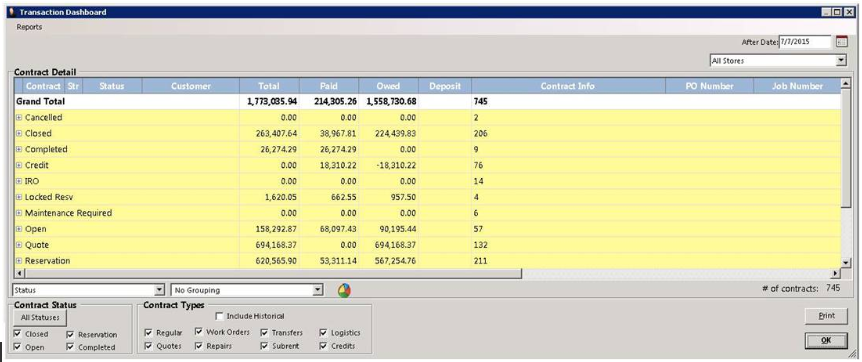
Task: Expand the Closed status group
Action: tap(19, 134)
